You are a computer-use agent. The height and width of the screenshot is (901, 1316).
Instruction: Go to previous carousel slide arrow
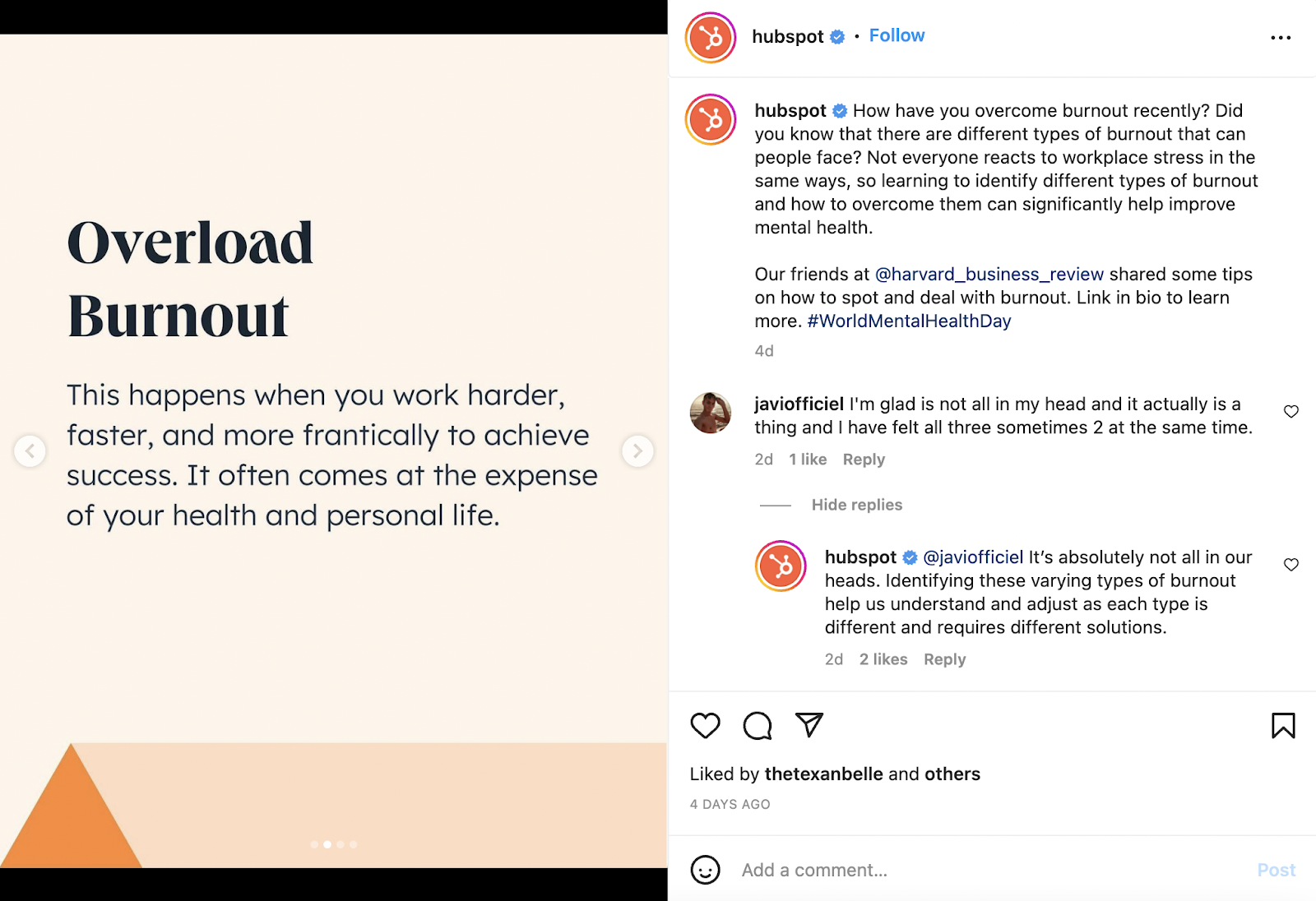30,450
